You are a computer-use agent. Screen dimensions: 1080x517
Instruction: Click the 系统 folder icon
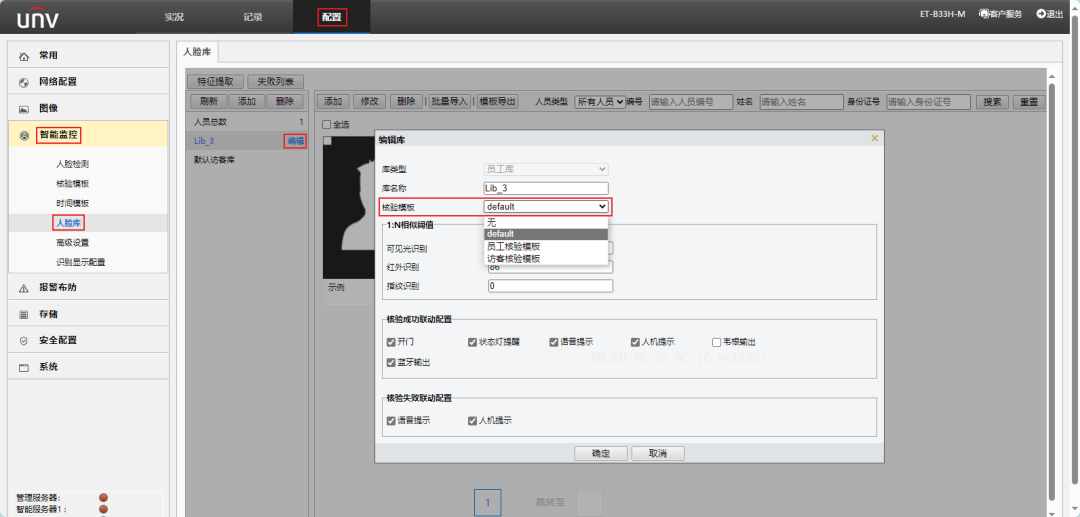24,368
